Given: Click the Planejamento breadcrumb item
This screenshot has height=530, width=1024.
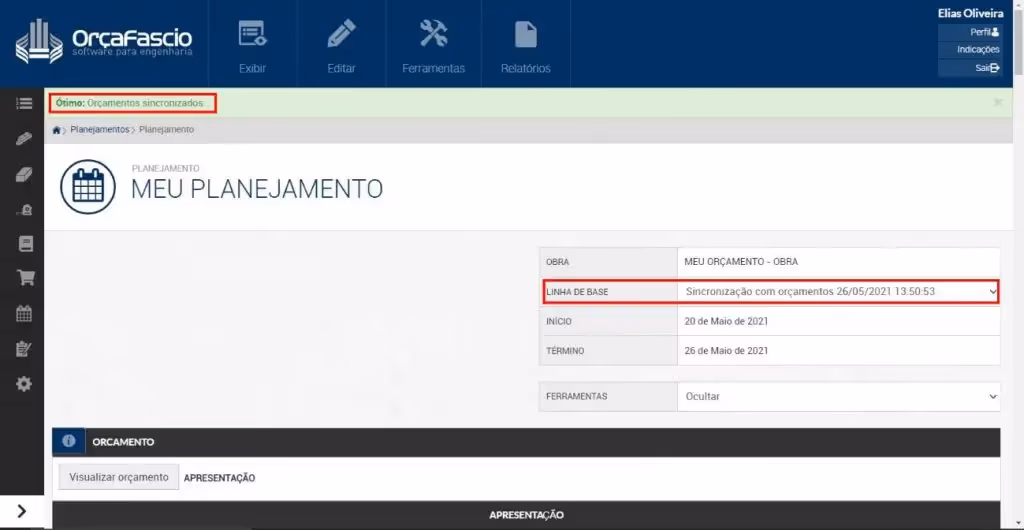Looking at the screenshot, I should 167,130.
